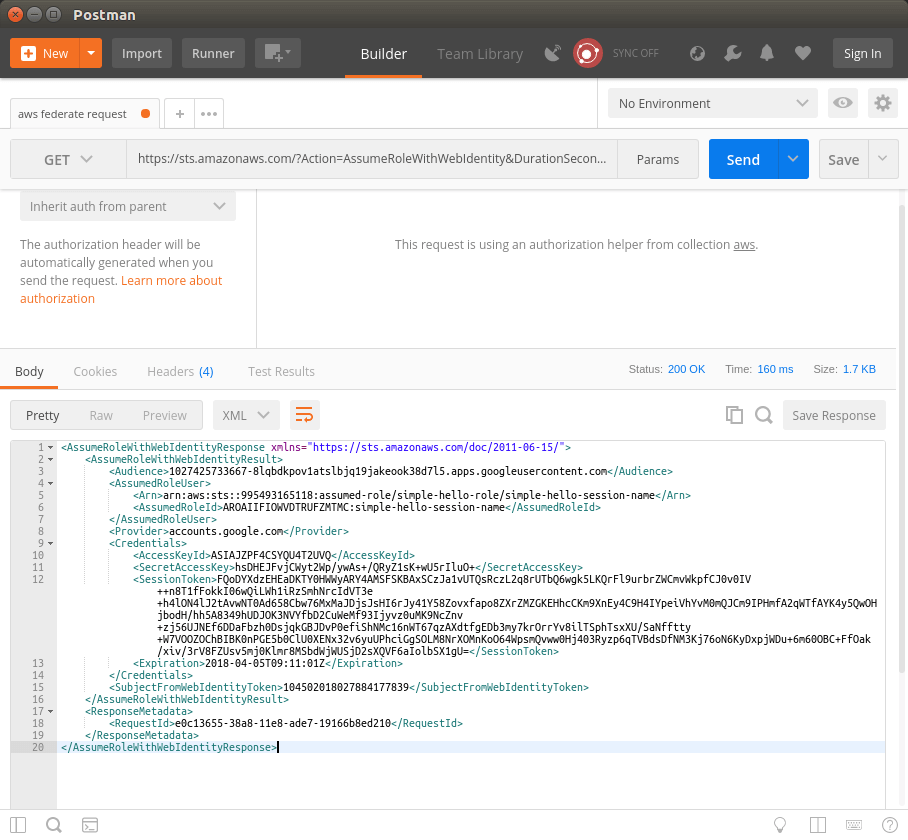908x840 pixels.
Task: Follow the Learn more about authorization link
Action: tap(171, 281)
